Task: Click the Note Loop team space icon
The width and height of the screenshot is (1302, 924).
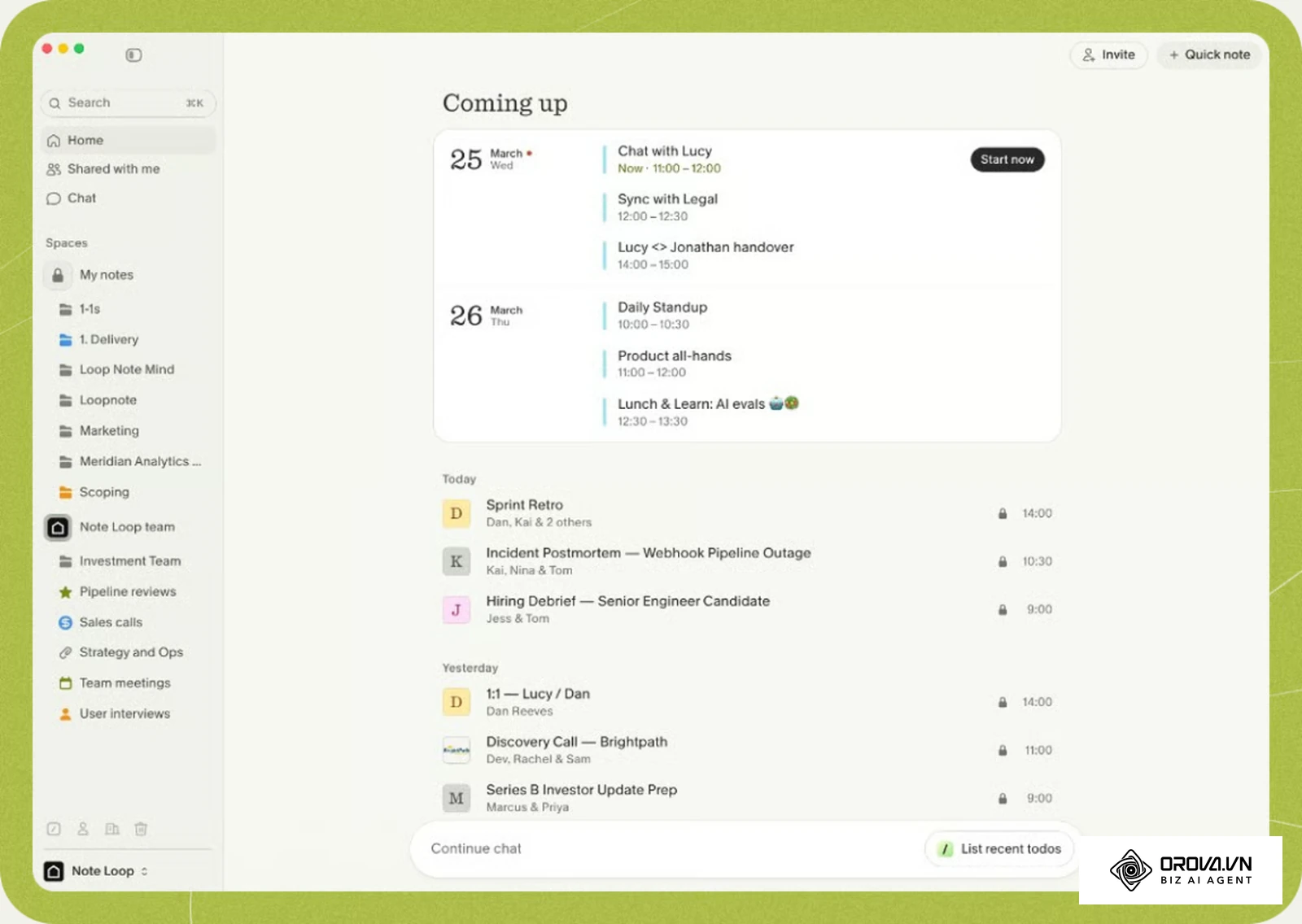Action: pos(58,528)
